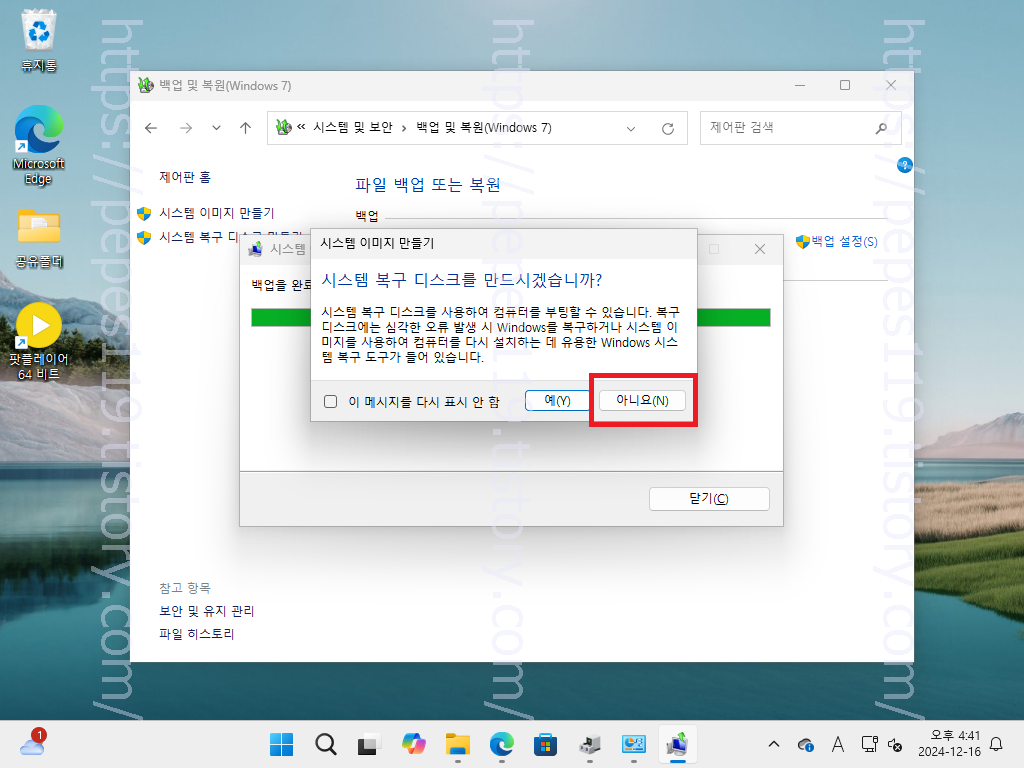Open the 공유폴더 desktop folder
1024x768 pixels.
click(39, 238)
